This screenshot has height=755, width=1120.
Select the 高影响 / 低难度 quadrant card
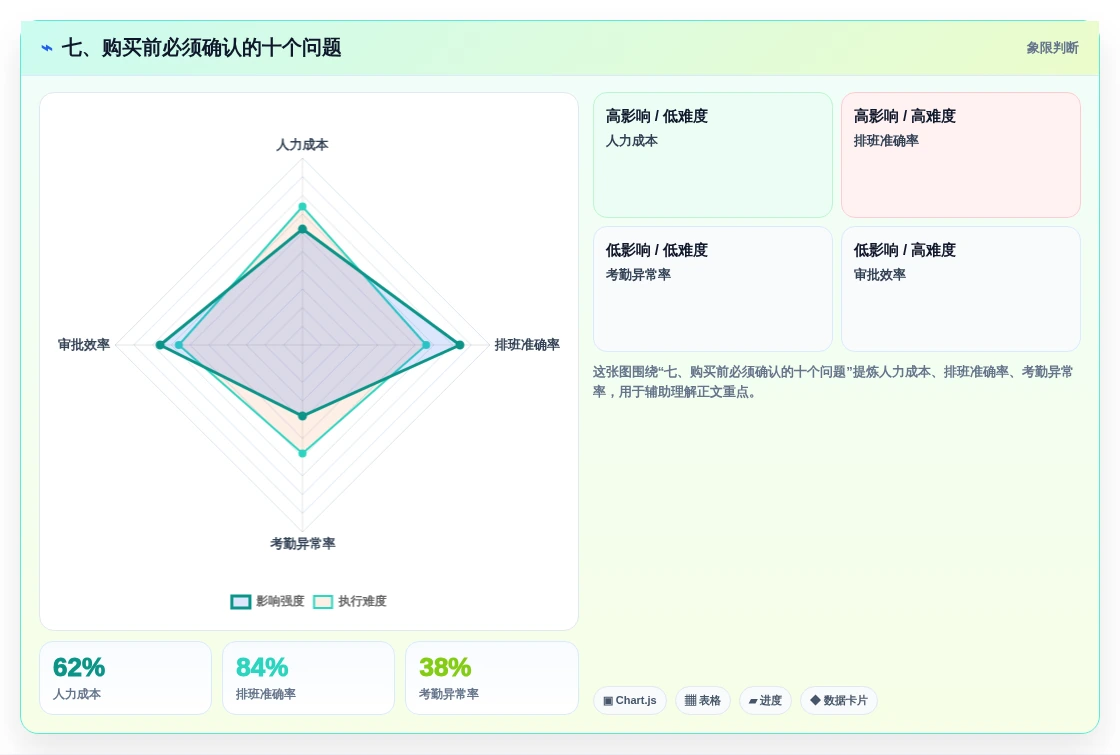click(x=713, y=155)
